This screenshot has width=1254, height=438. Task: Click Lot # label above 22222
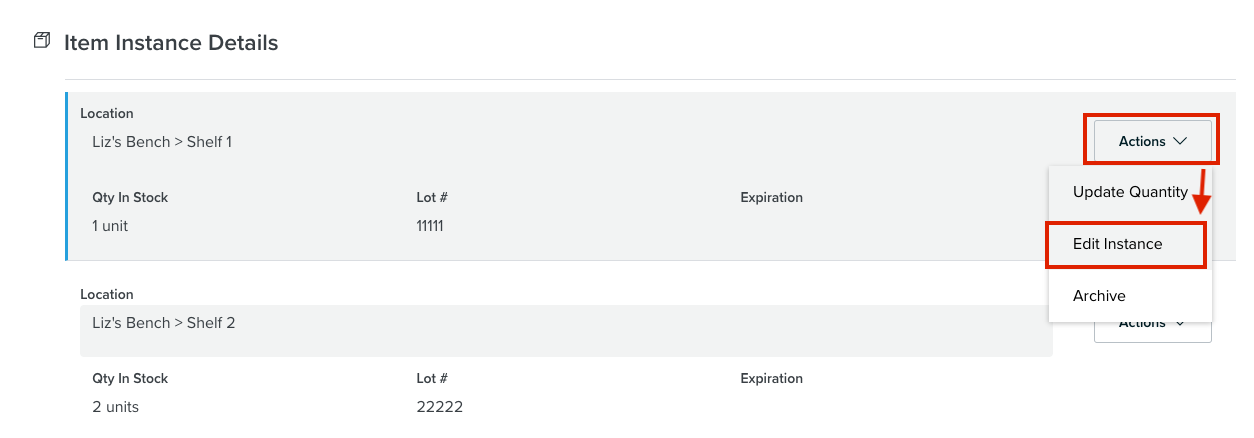coord(432,378)
